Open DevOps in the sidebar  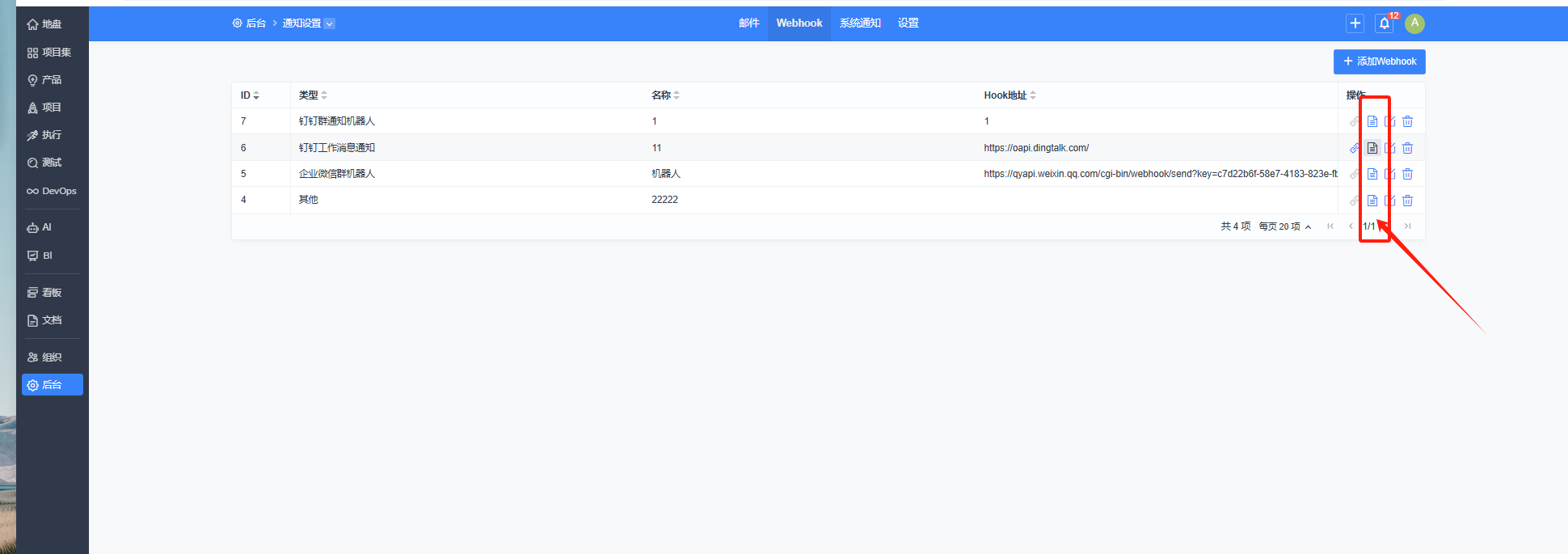tap(53, 191)
